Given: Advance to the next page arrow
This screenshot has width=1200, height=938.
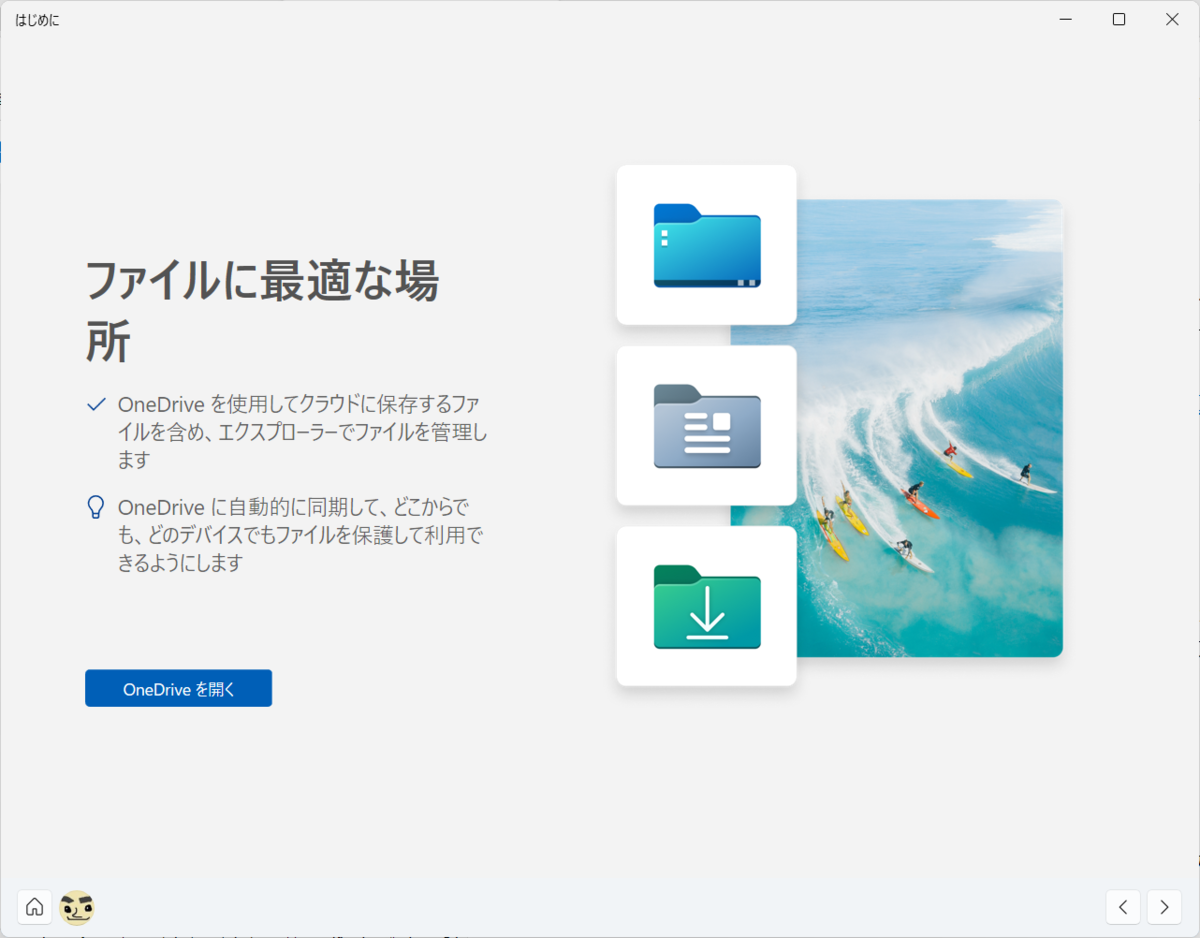Looking at the screenshot, I should 1164,907.
